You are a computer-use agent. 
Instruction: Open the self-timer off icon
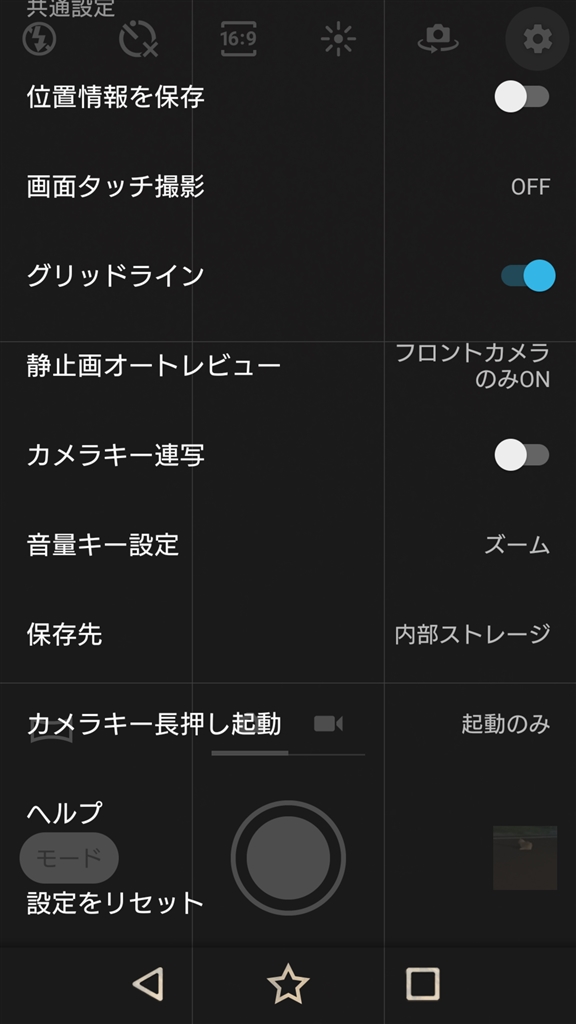(138, 39)
